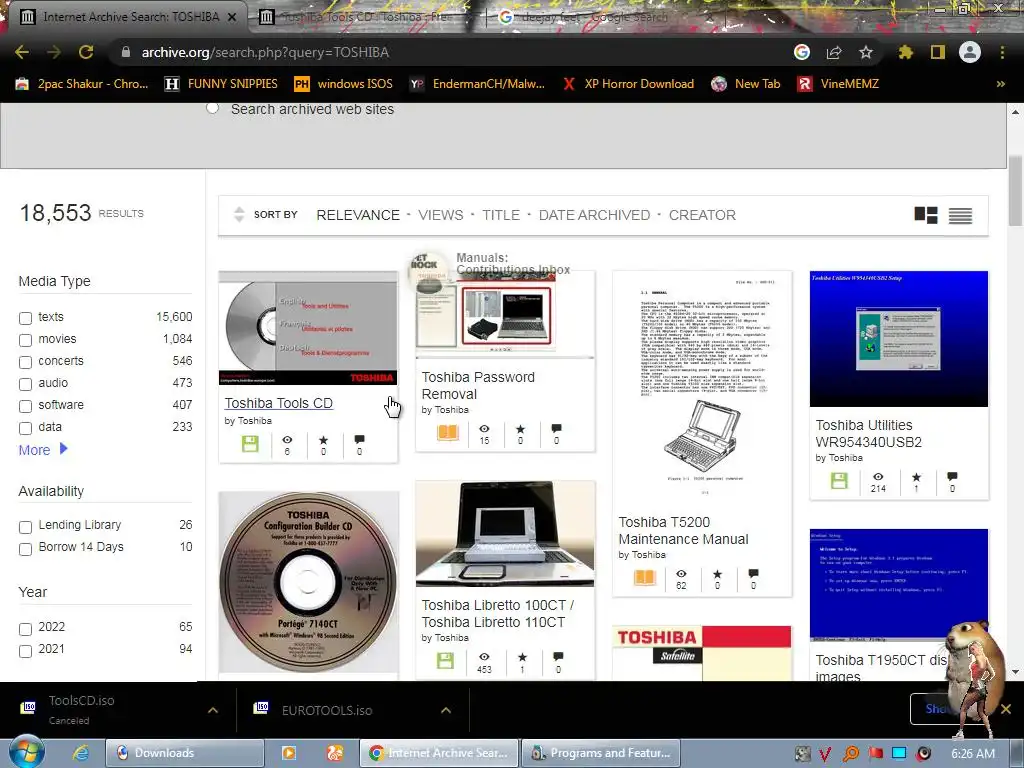Image resolution: width=1024 pixels, height=768 pixels.
Task: Switch to list view layout
Action: click(x=961, y=216)
